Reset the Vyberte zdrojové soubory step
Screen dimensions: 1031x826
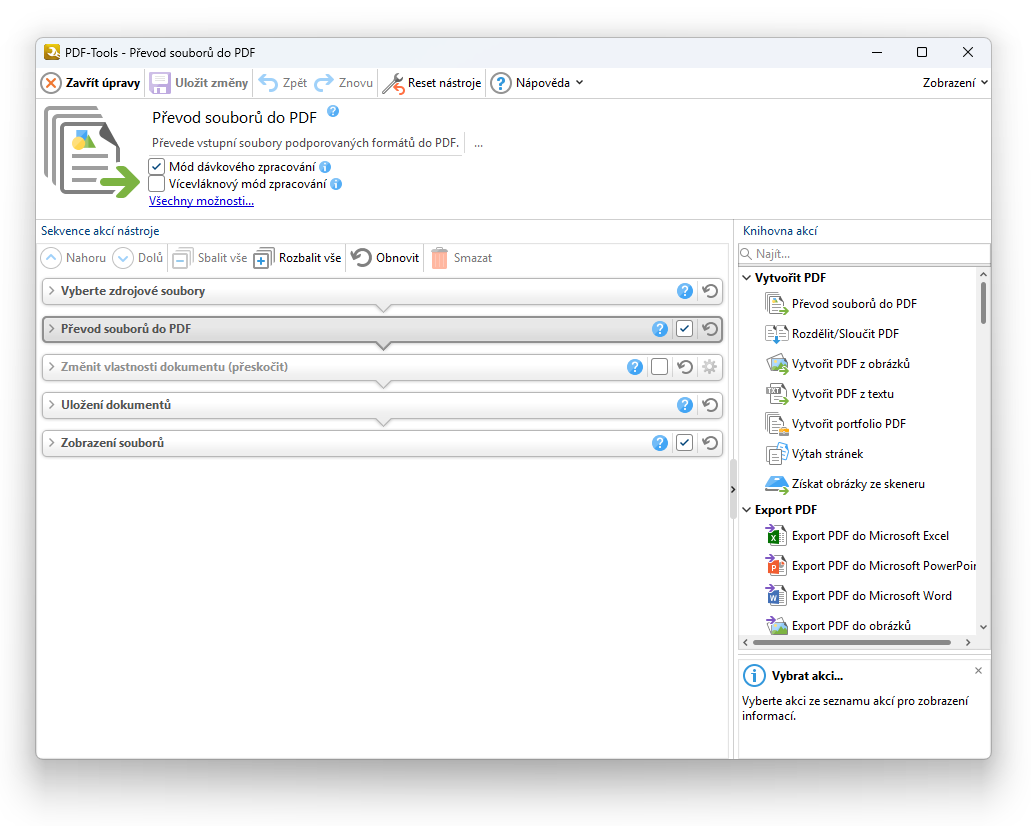click(709, 291)
